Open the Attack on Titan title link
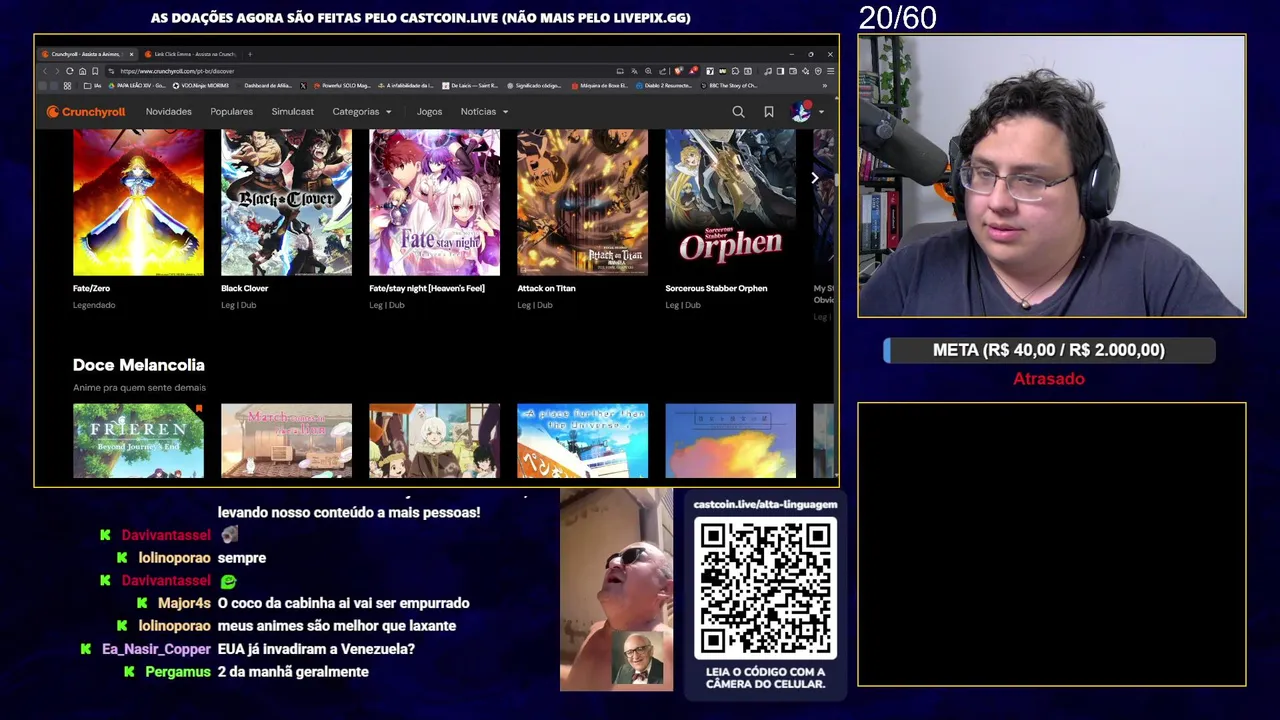1280x720 pixels. (x=546, y=288)
